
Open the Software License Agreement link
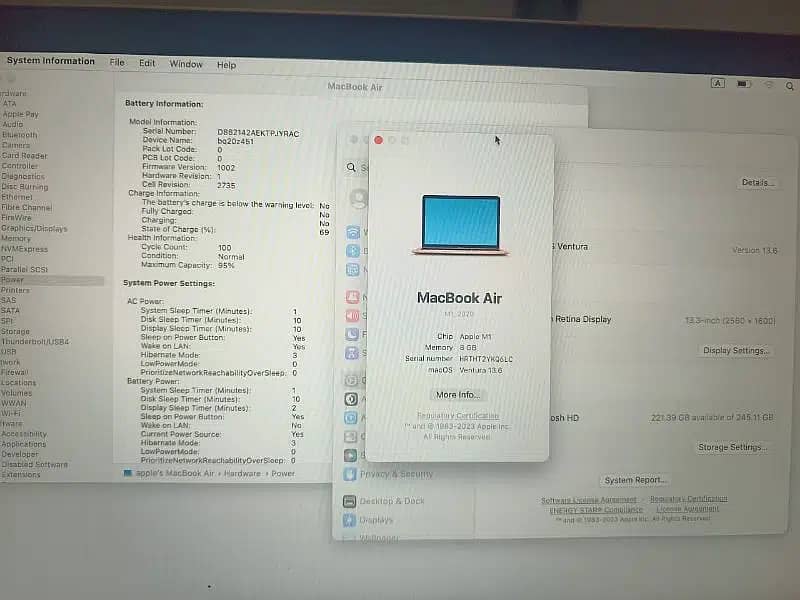[x=588, y=500]
